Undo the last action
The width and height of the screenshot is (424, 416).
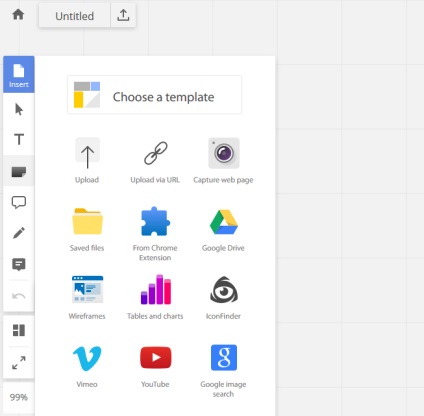coord(19,296)
